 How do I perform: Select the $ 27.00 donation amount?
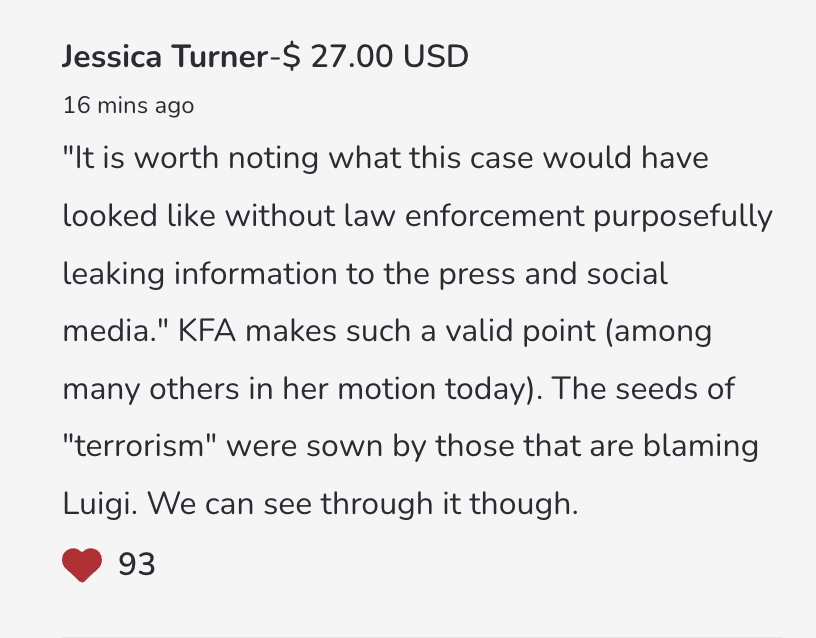338,56
